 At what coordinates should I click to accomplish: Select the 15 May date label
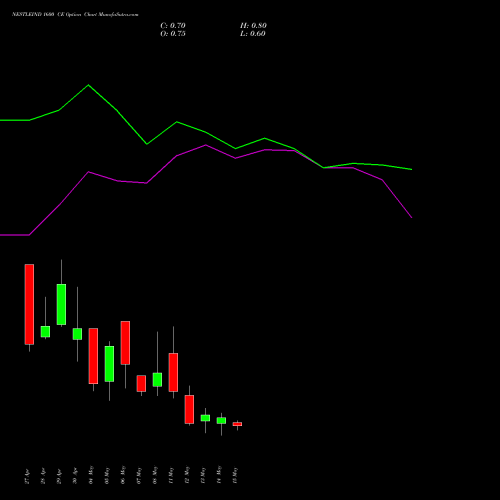pyautogui.click(x=235, y=475)
